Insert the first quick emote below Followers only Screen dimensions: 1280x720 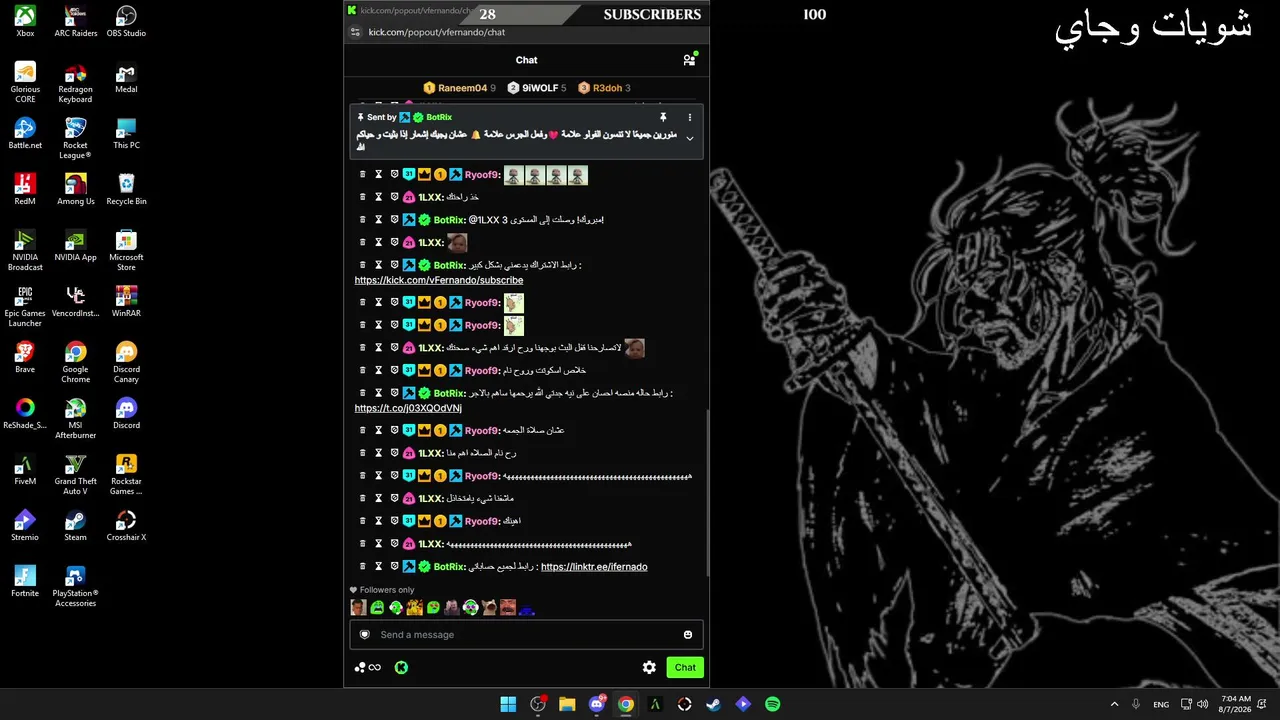358,607
